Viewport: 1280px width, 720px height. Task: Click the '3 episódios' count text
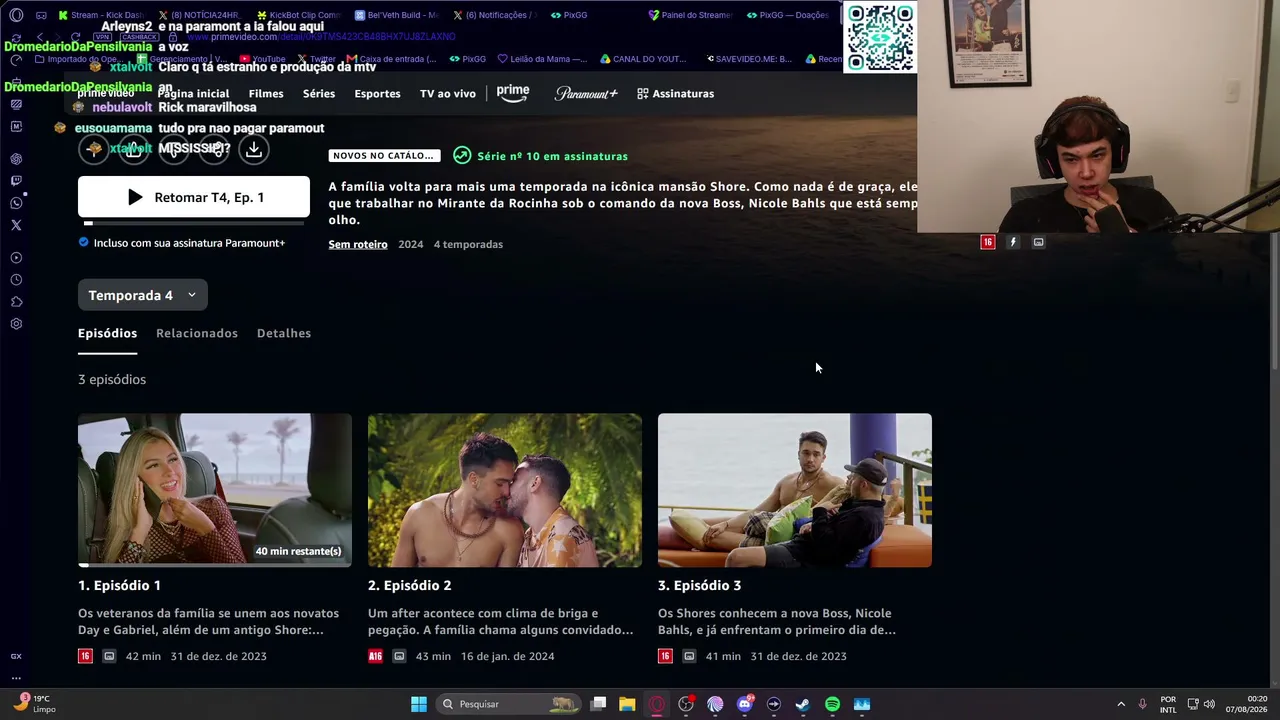pos(112,379)
